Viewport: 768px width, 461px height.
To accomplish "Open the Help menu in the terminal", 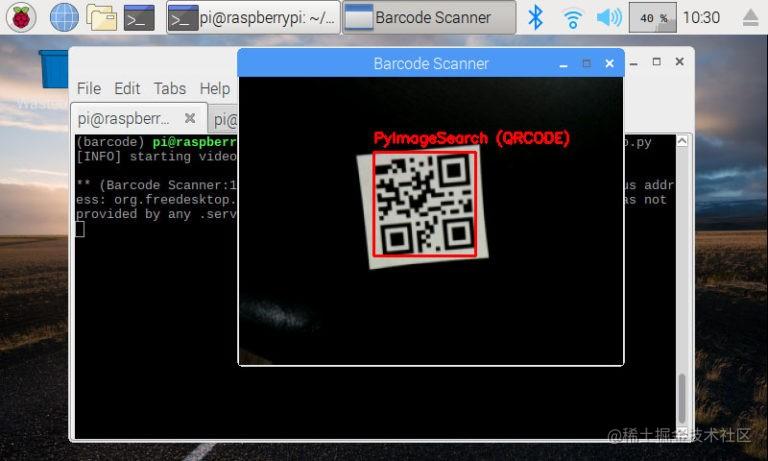I will click(x=215, y=89).
